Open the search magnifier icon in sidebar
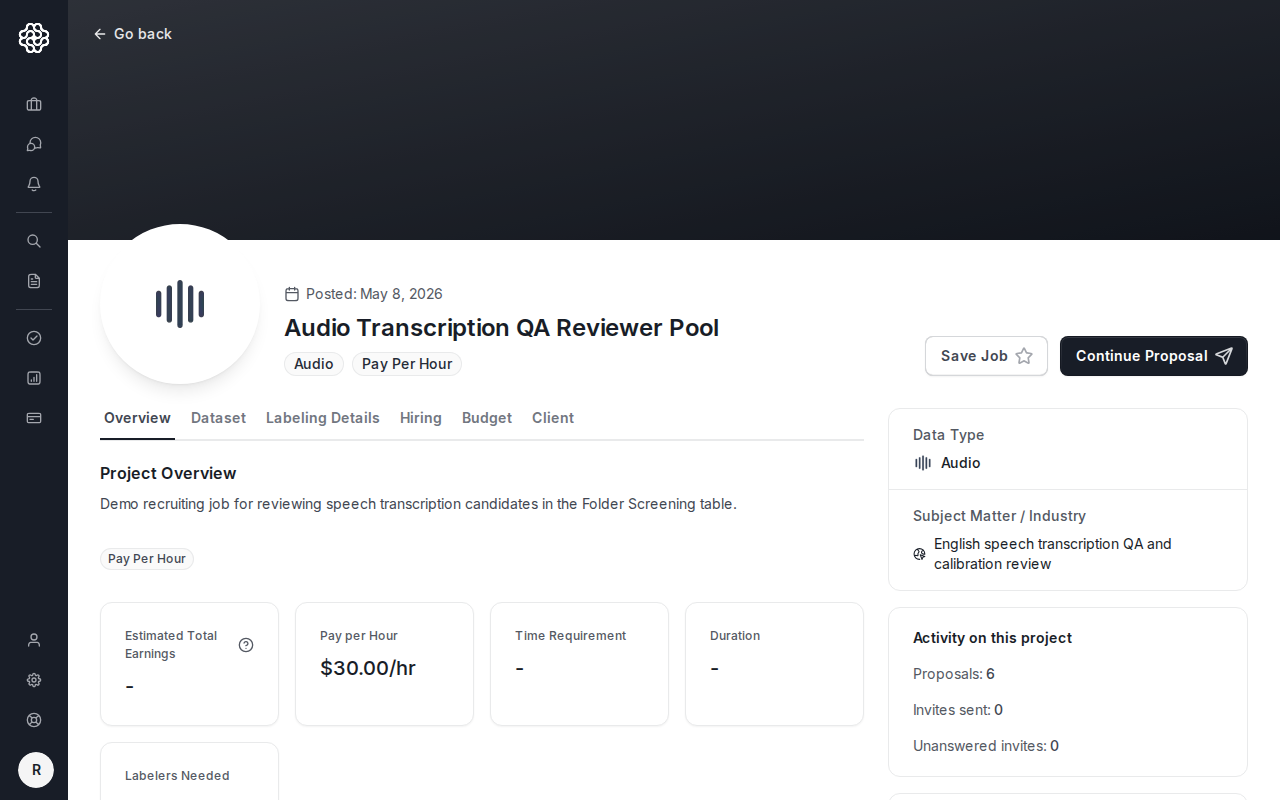Screen dimensions: 1280x800 [x=34, y=241]
